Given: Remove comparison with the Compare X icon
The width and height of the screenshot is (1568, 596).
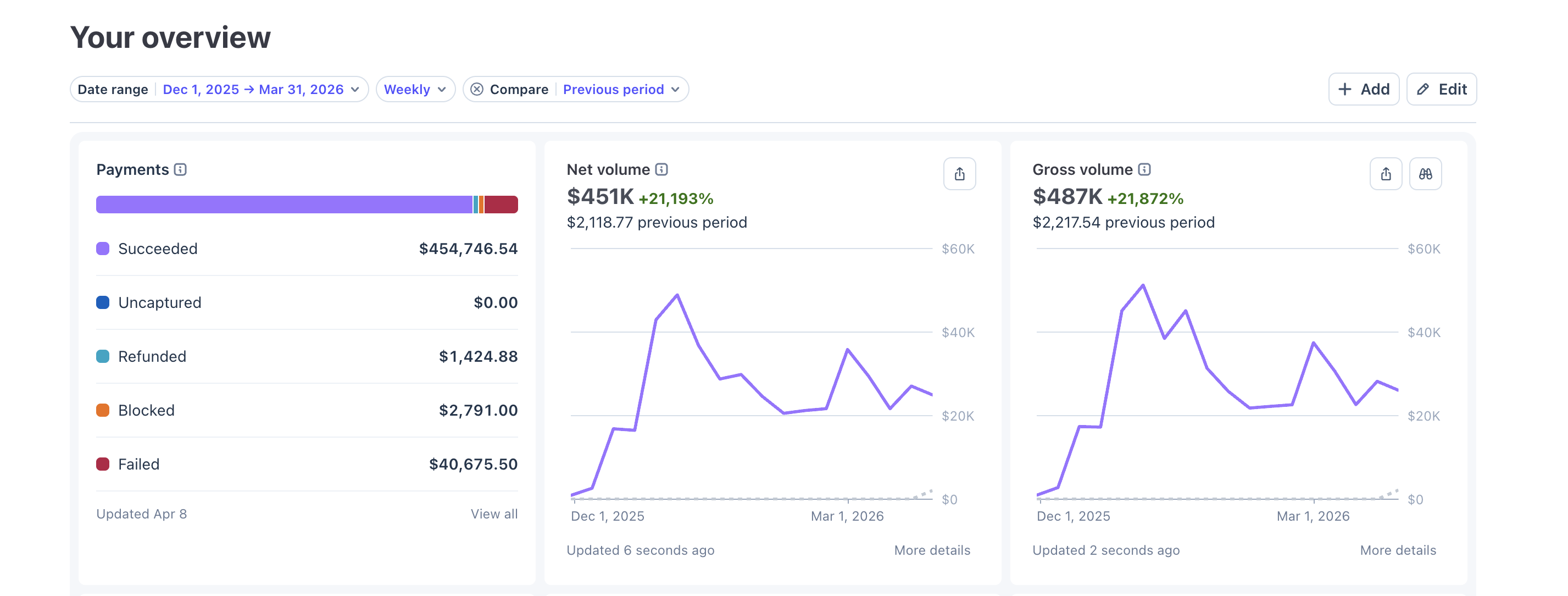Looking at the screenshot, I should pos(477,90).
